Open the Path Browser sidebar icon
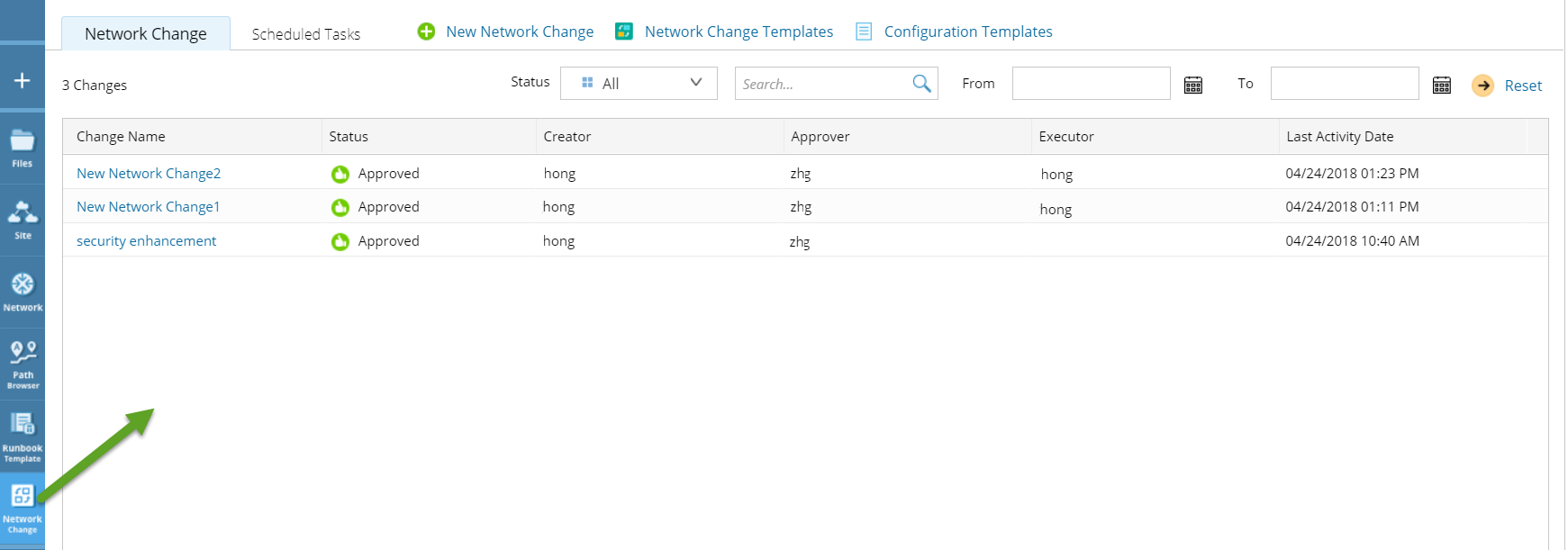This screenshot has width=1568, height=550. [23, 364]
